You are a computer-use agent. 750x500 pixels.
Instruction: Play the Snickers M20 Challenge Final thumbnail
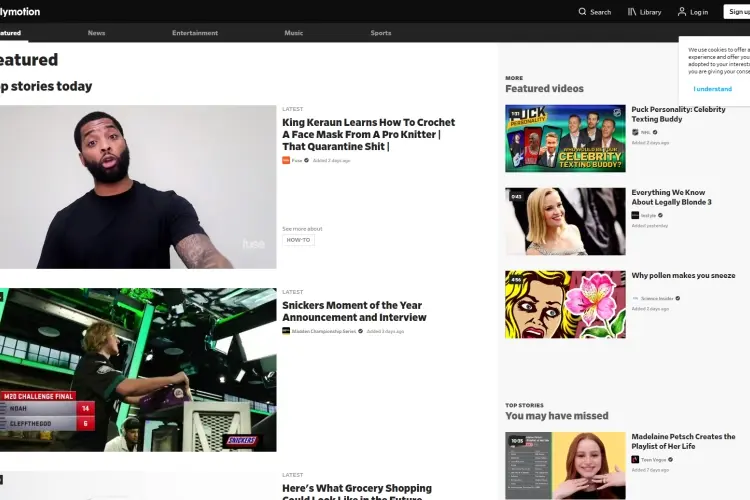pyautogui.click(x=138, y=370)
